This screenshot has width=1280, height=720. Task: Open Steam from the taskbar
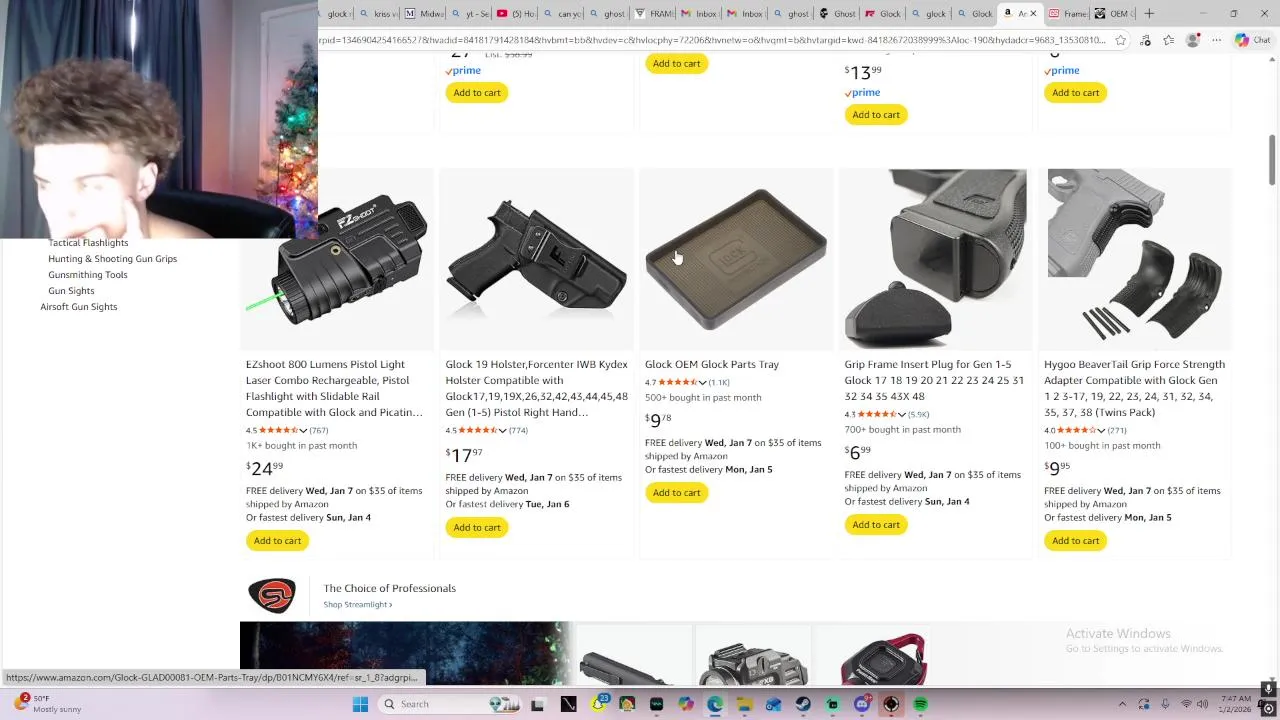(803, 704)
